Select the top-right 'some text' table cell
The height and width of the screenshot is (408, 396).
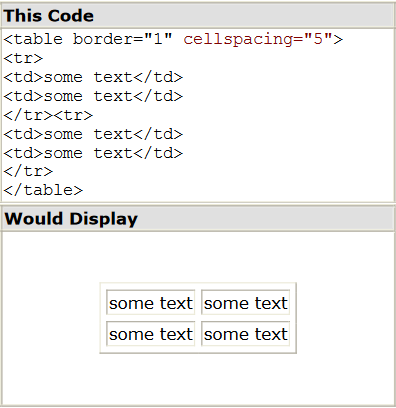coord(246,302)
